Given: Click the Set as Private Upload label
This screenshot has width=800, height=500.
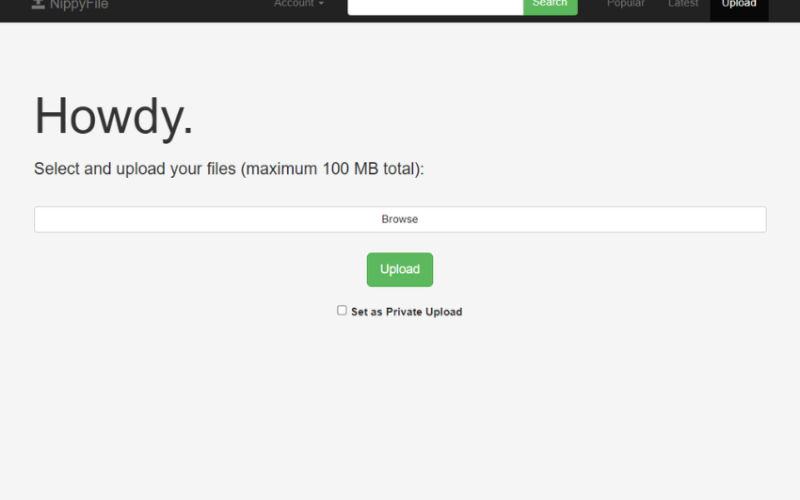Looking at the screenshot, I should click(x=407, y=312).
